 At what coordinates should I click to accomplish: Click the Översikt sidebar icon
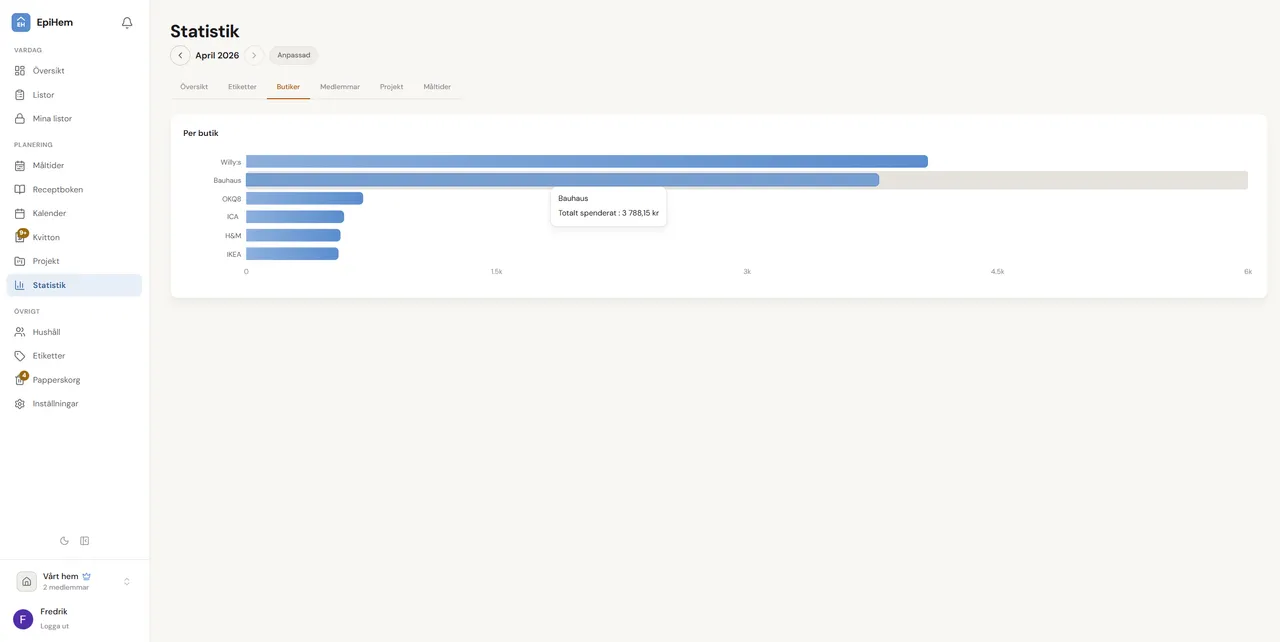click(x=20, y=71)
